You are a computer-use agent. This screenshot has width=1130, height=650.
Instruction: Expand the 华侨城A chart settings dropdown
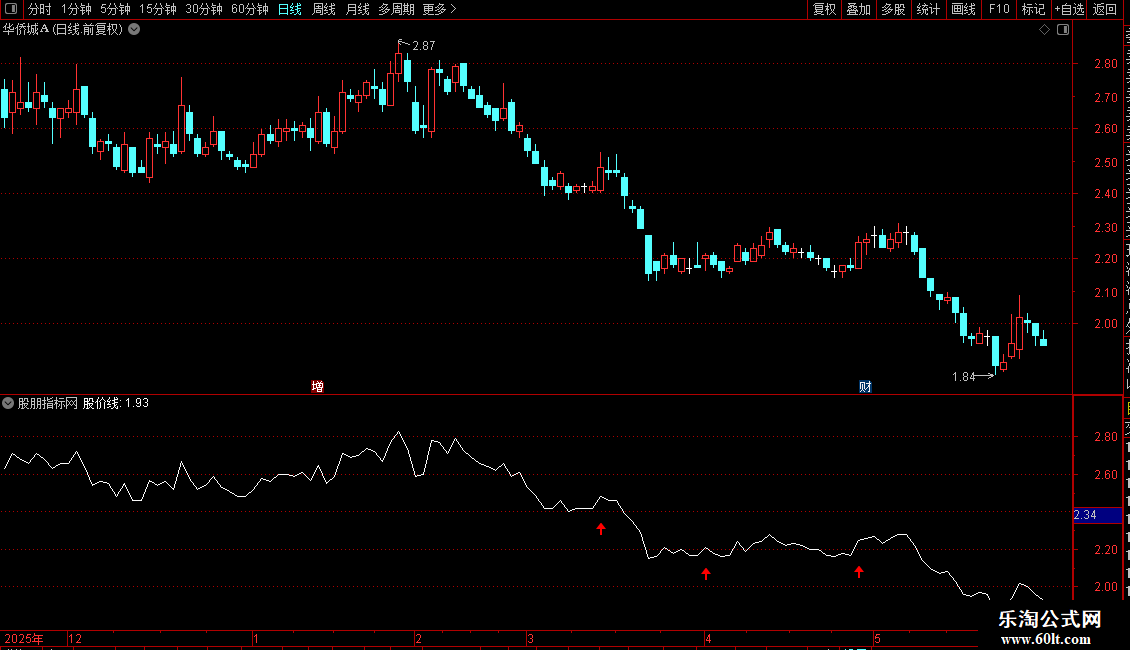[134, 30]
